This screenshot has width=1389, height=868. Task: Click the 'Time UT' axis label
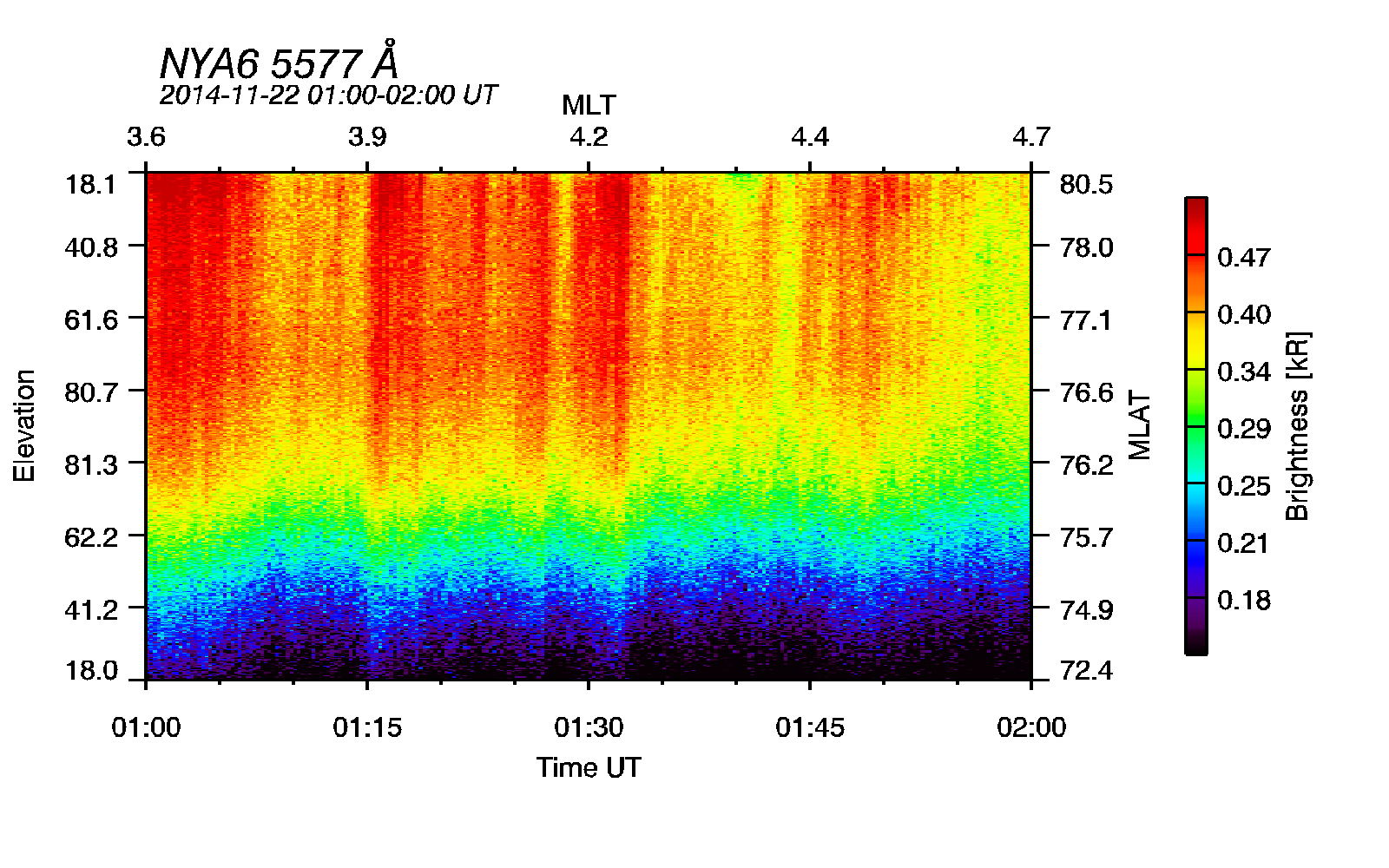click(589, 767)
